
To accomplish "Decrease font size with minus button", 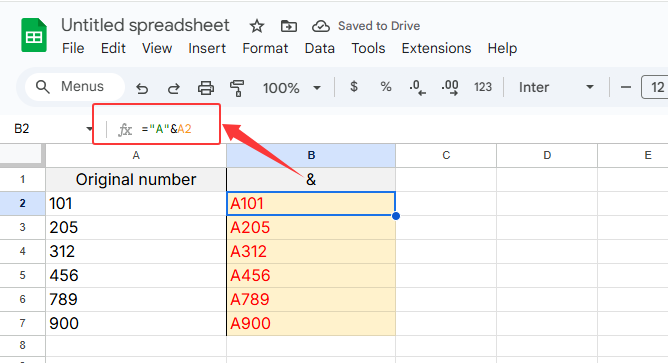I will [625, 87].
